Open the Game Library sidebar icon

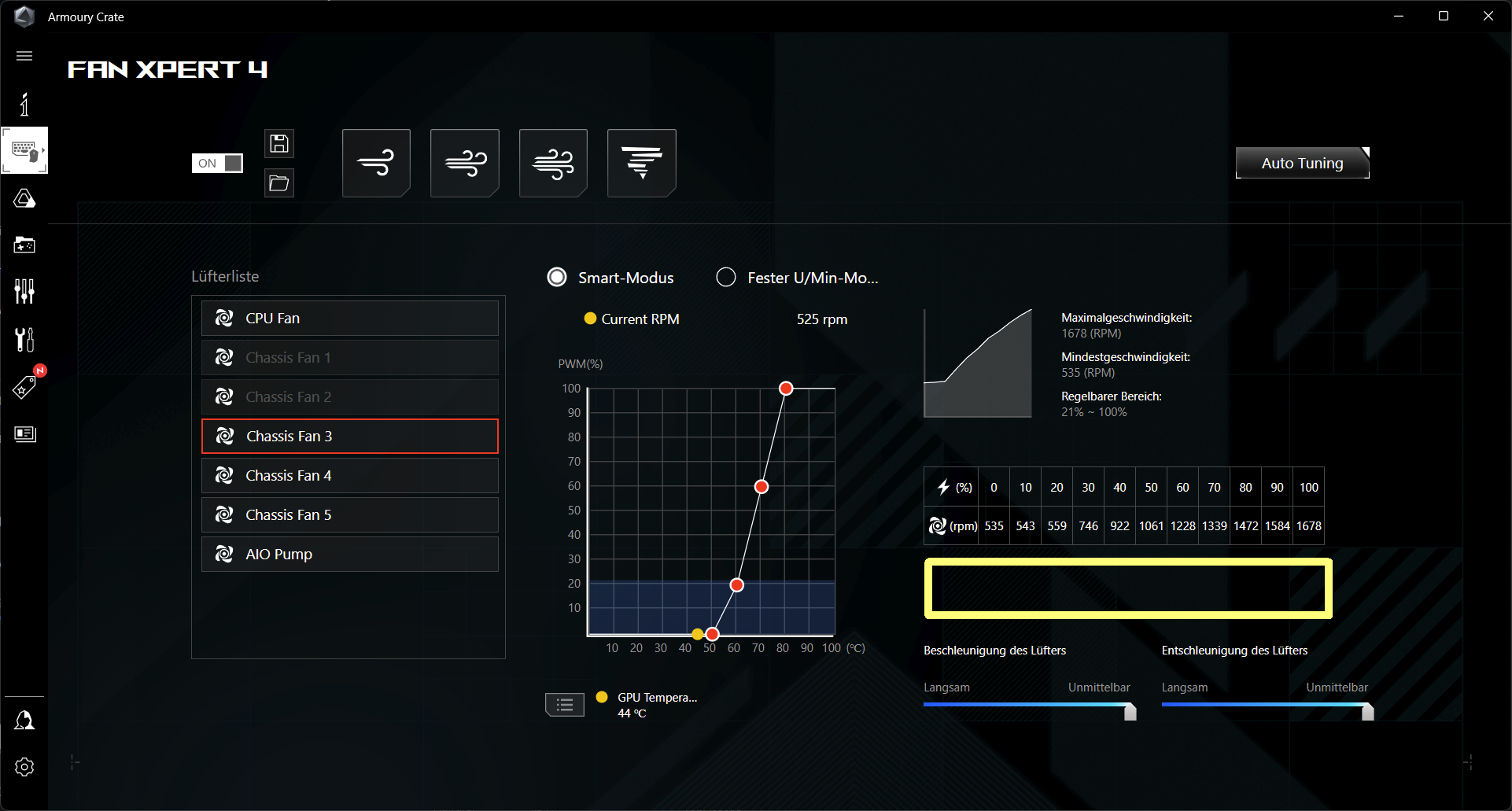coord(24,245)
